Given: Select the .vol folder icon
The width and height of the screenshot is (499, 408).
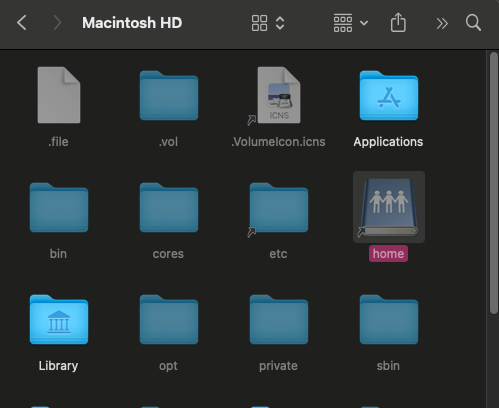Looking at the screenshot, I should point(169,95).
